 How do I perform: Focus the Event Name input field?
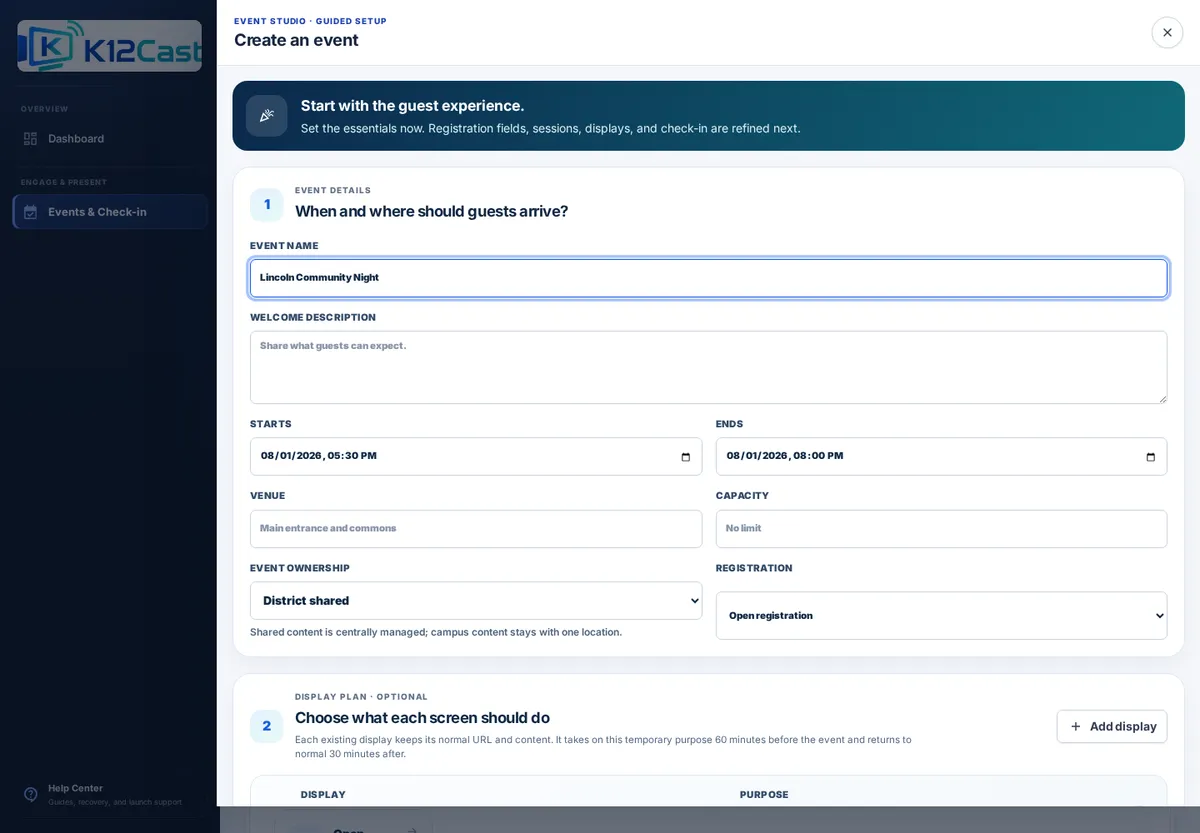click(x=708, y=278)
